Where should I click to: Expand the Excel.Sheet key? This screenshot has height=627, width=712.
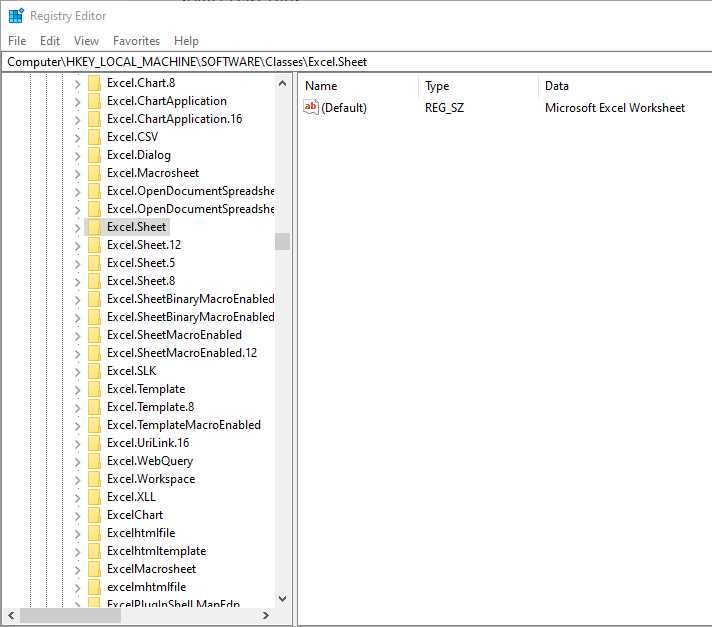pyautogui.click(x=77, y=228)
